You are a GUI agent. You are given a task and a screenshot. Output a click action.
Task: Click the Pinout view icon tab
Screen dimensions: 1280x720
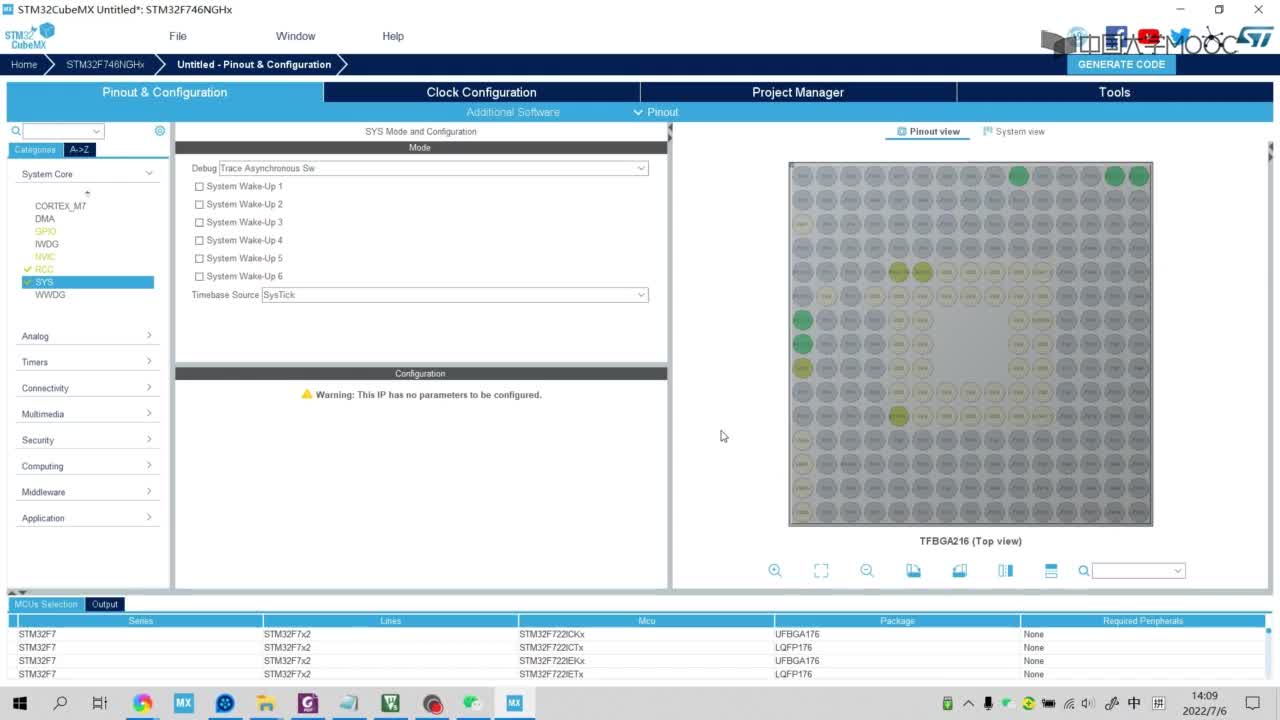tap(928, 131)
